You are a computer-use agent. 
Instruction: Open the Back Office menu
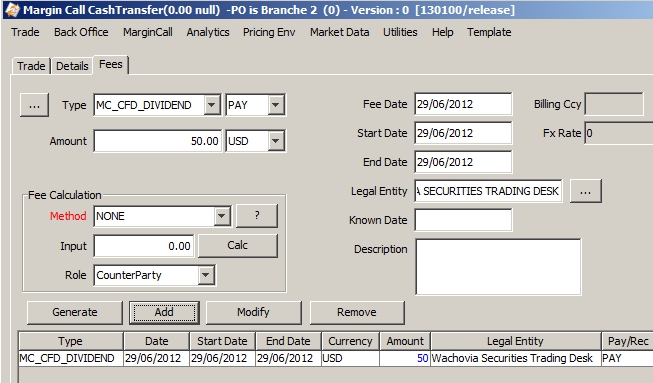81,32
